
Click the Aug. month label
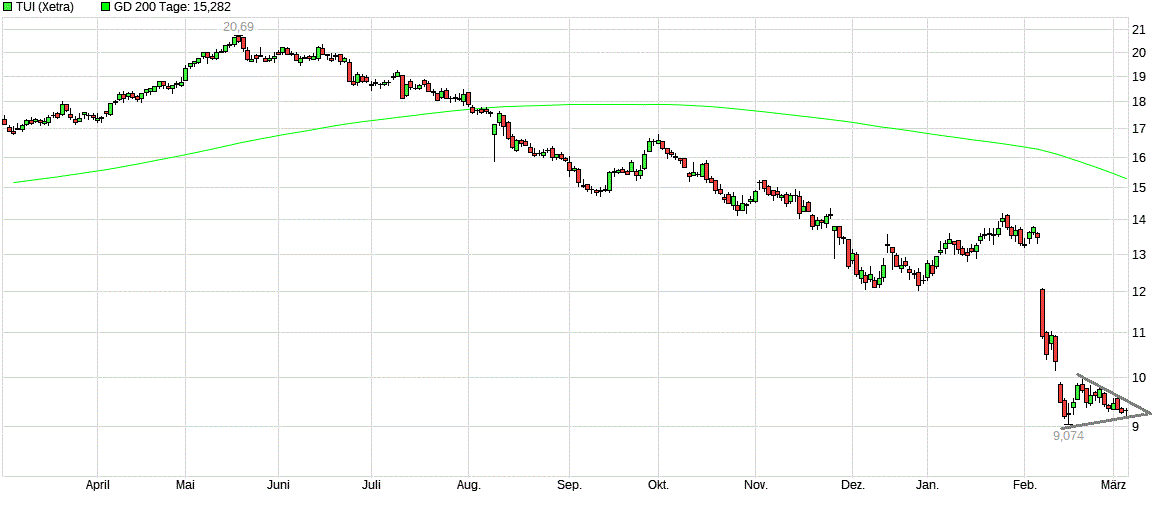pos(469,485)
